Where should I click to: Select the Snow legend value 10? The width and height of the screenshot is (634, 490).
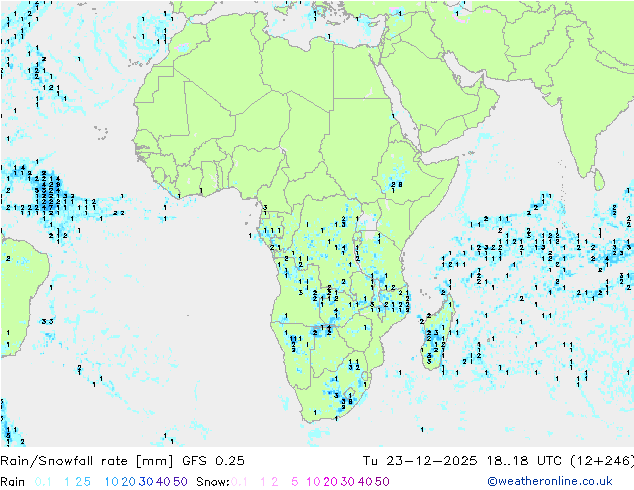313,482
